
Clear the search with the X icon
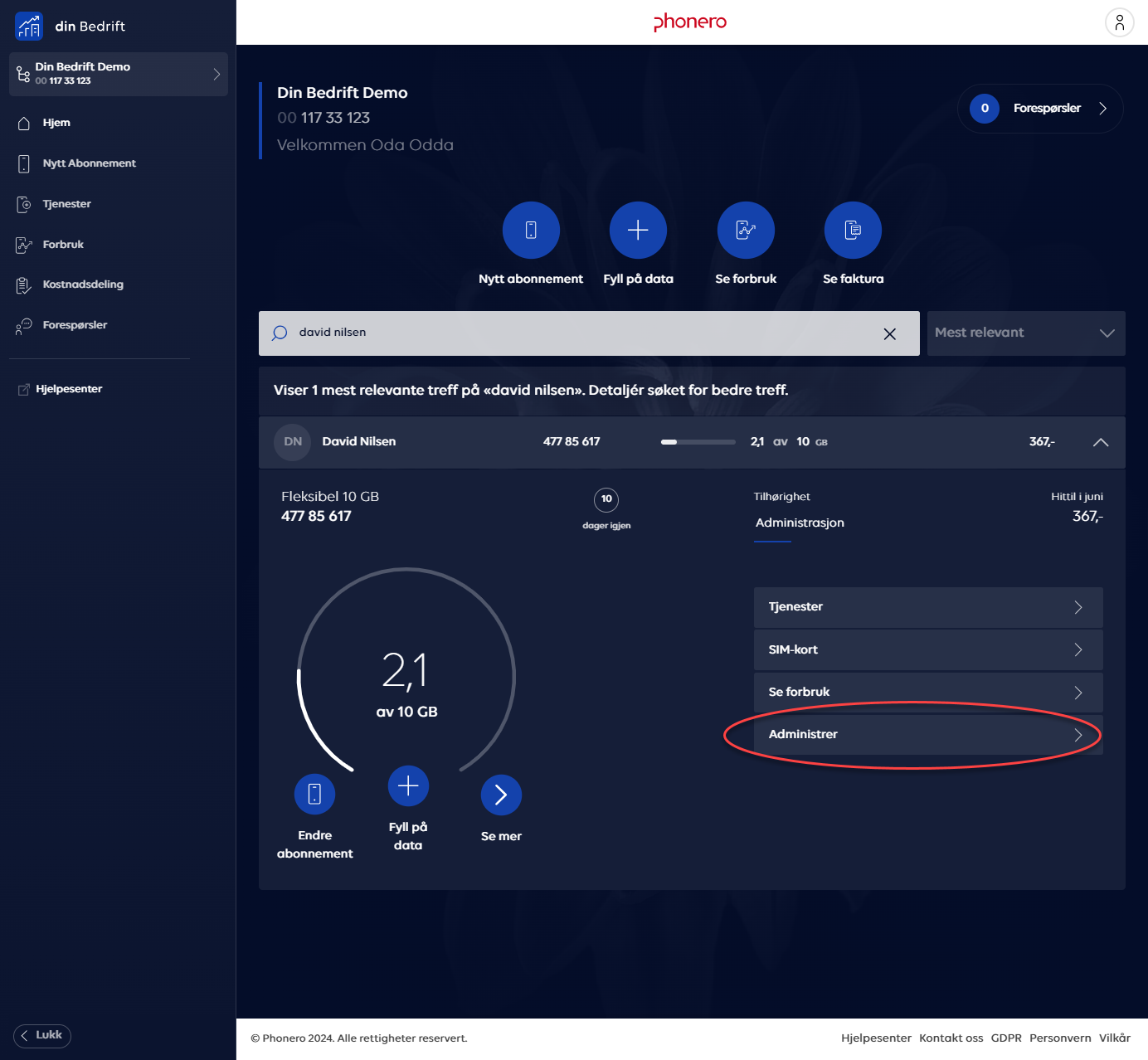pyautogui.click(x=890, y=333)
